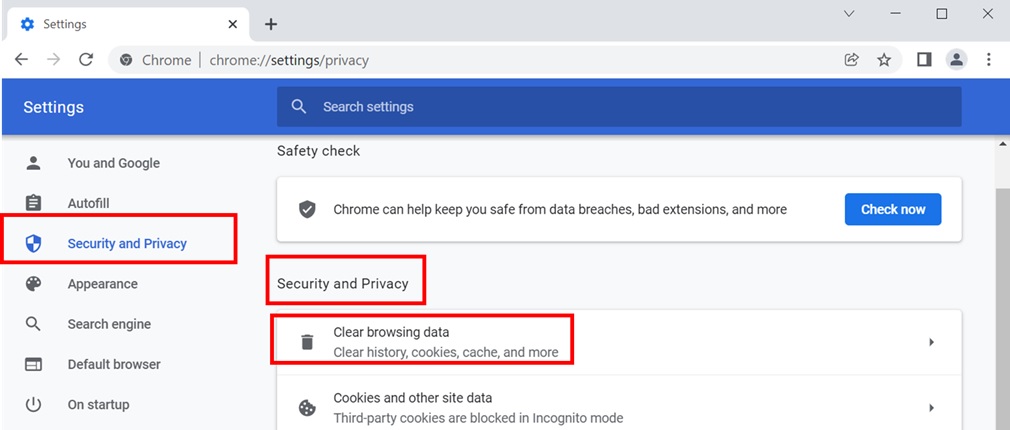This screenshot has height=430, width=1010.
Task: Open the Autofill settings section
Action: tap(88, 203)
